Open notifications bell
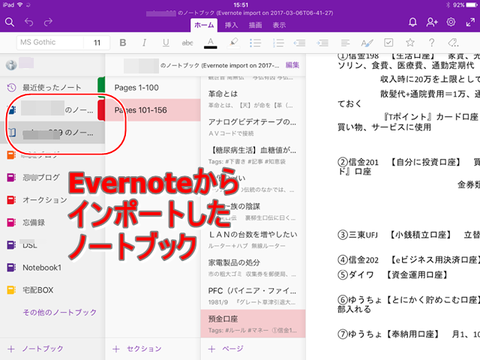The width and height of the screenshot is (480, 360). tap(413, 22)
